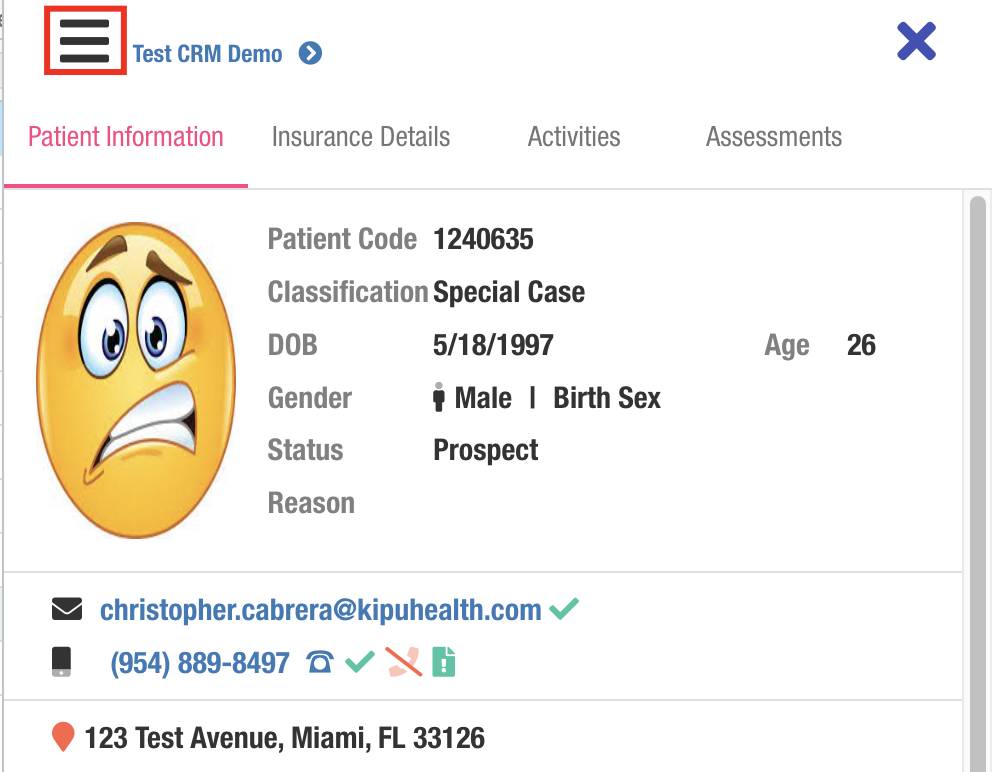Click the patient emoji avatar photo
The width and height of the screenshot is (992, 772).
135,380
